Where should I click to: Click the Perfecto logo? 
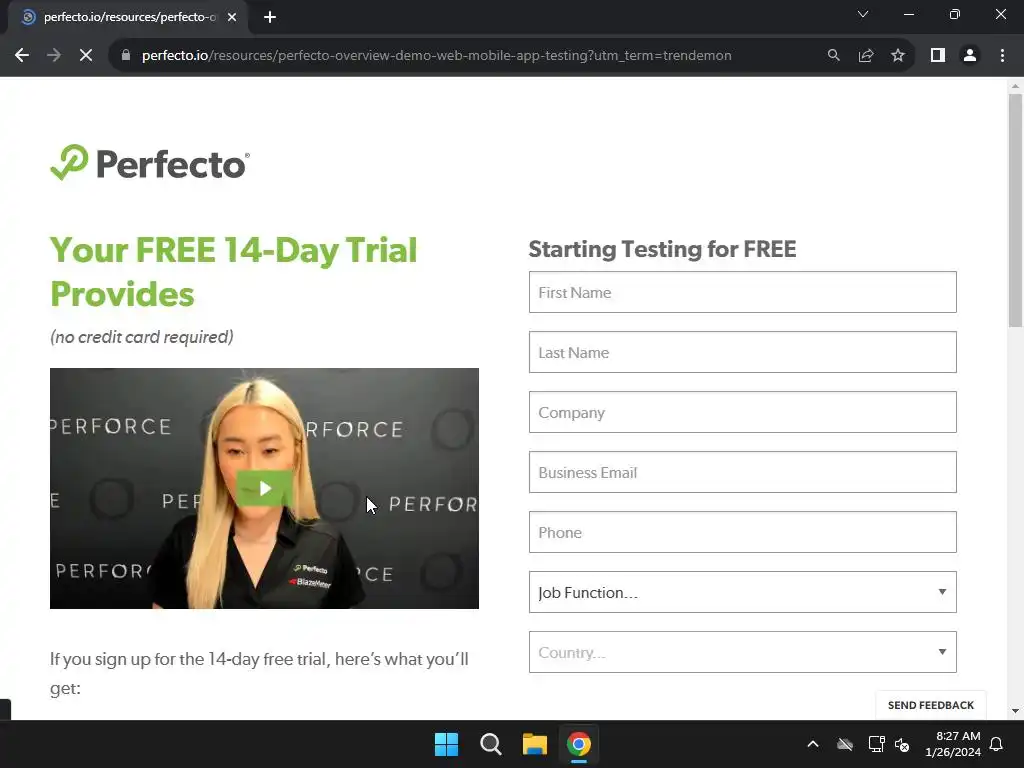click(x=150, y=163)
